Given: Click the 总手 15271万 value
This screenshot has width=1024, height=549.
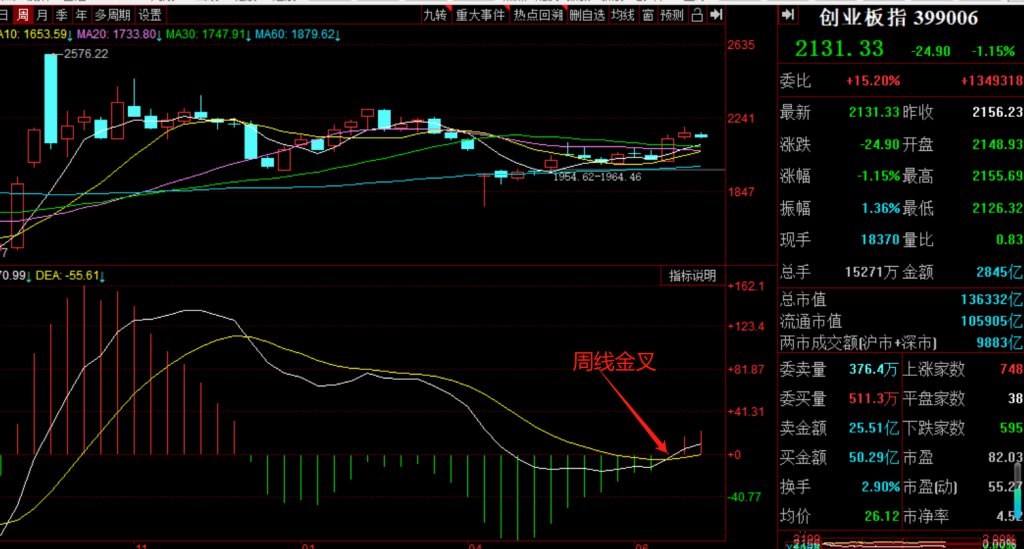Looking at the screenshot, I should 871,272.
